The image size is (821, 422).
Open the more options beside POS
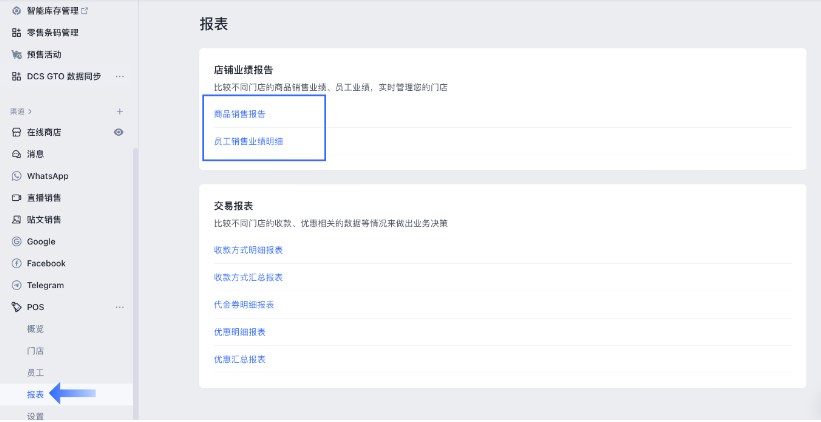coord(119,307)
